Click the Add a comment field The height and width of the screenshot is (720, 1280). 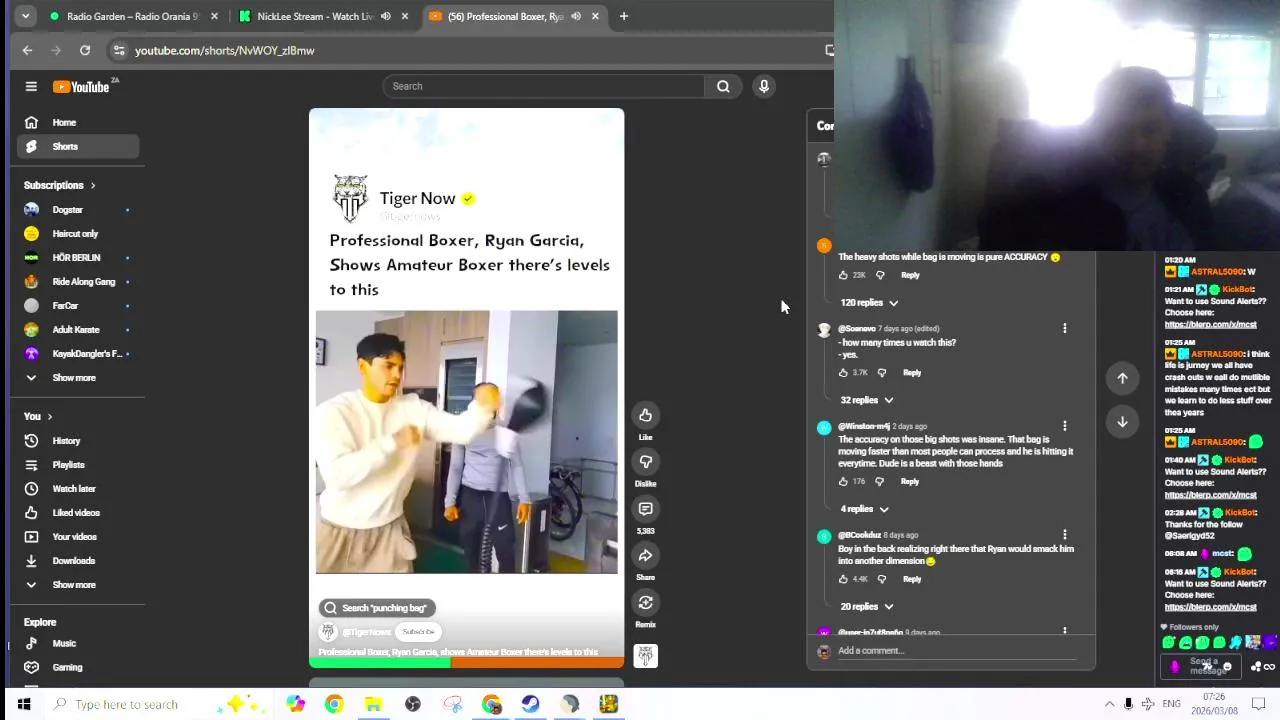[955, 651]
